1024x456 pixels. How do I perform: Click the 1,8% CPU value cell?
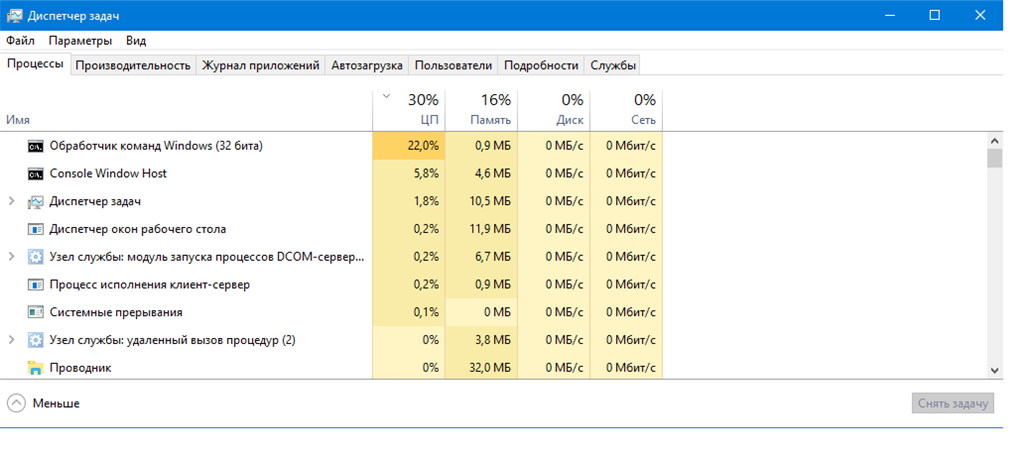[409, 201]
